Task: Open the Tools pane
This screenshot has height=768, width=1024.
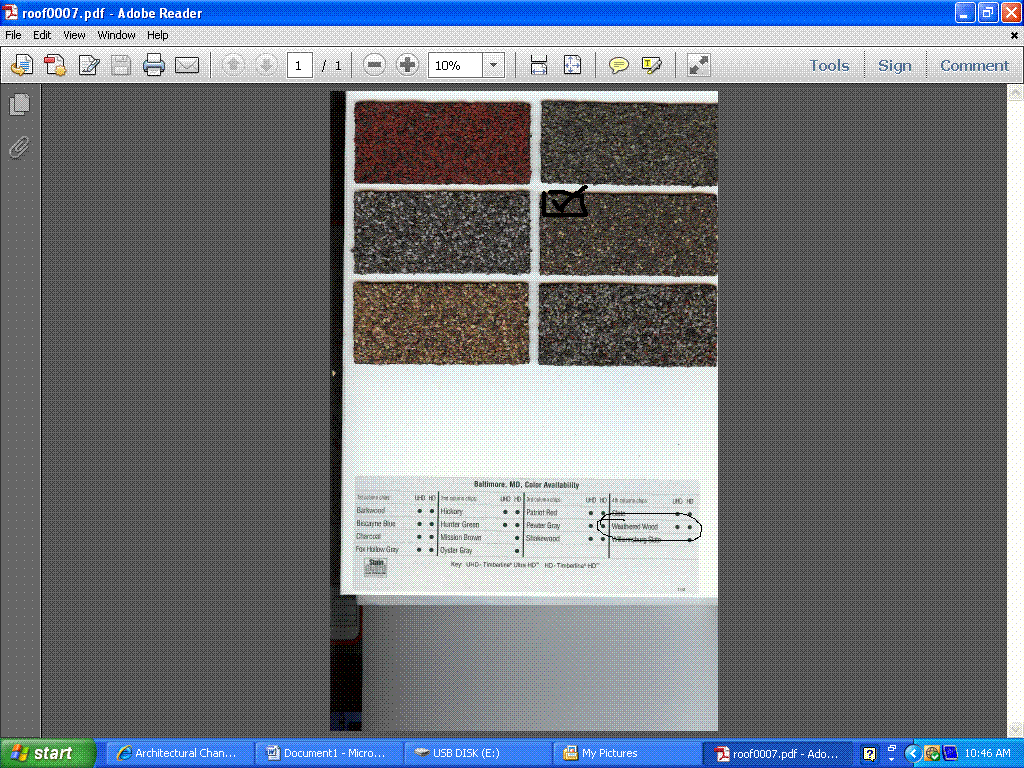Action: pos(829,66)
